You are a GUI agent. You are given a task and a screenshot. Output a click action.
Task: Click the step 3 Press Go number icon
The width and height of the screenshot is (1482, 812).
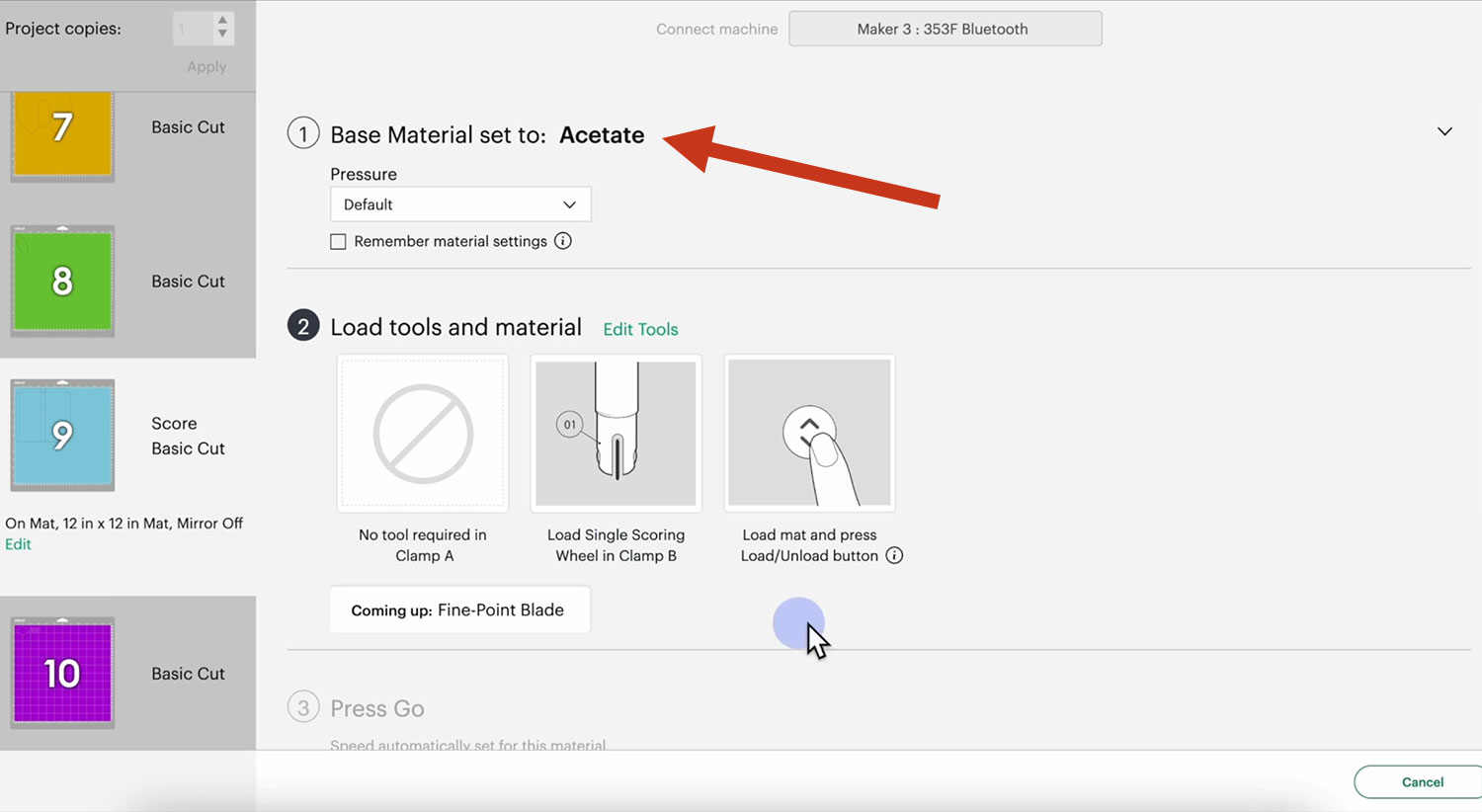tap(303, 707)
